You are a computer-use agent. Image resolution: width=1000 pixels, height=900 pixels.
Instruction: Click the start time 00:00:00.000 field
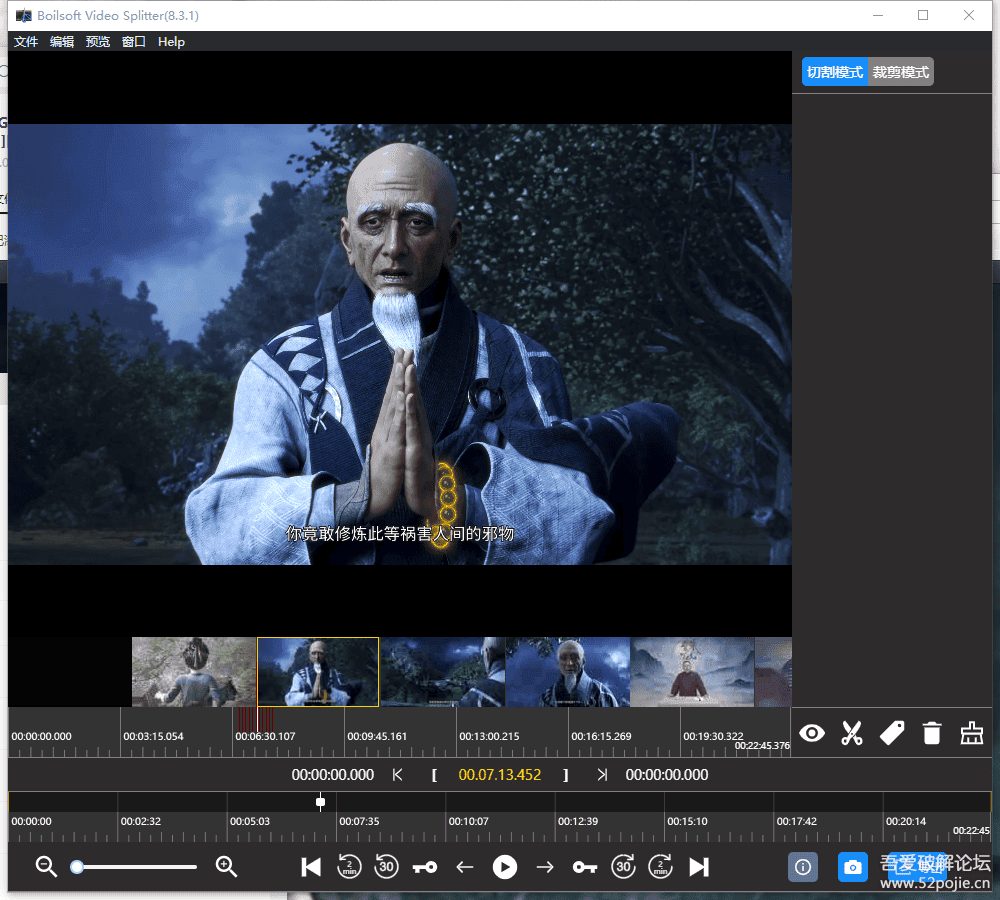333,774
